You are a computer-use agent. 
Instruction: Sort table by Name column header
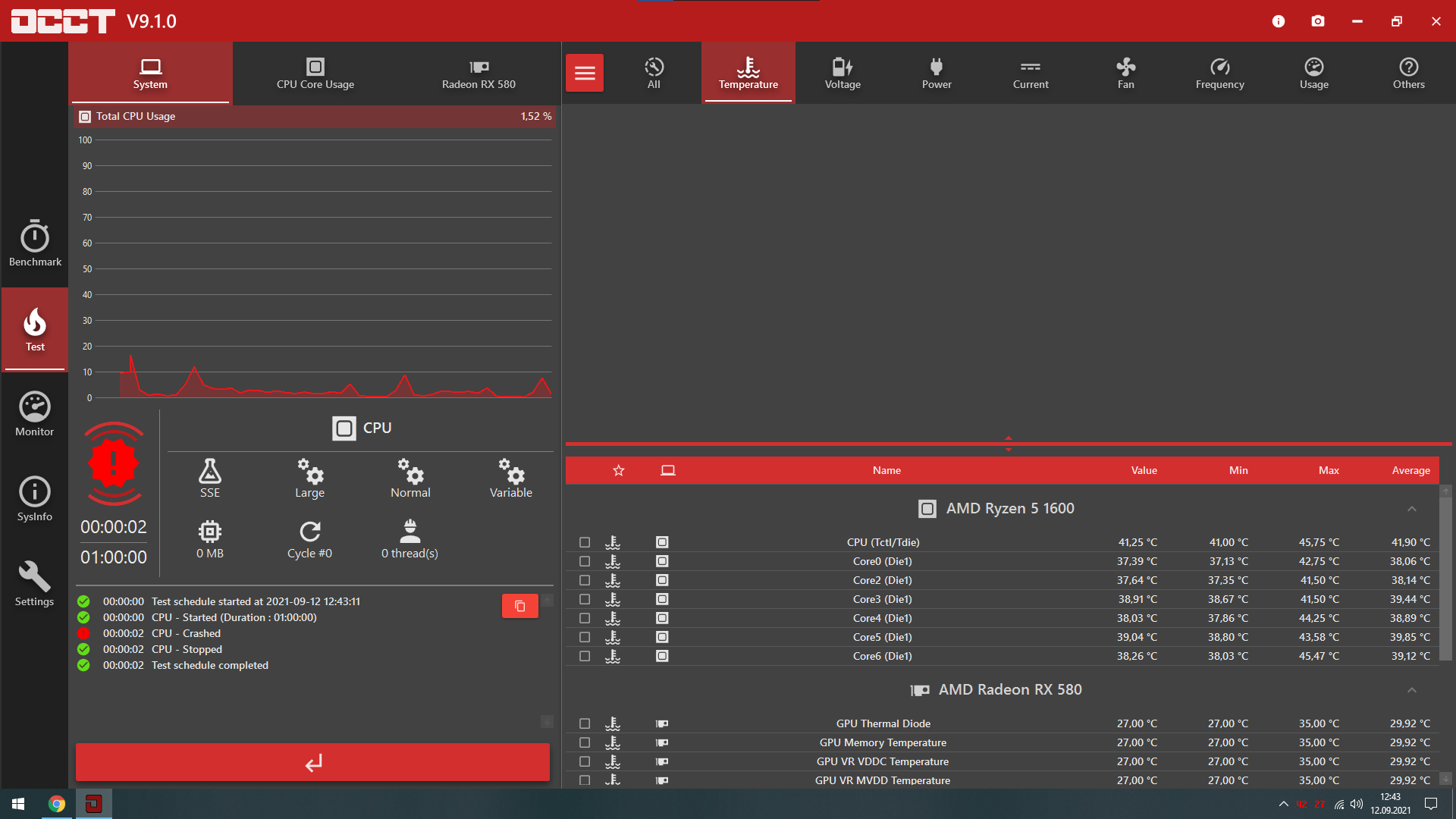coord(886,470)
